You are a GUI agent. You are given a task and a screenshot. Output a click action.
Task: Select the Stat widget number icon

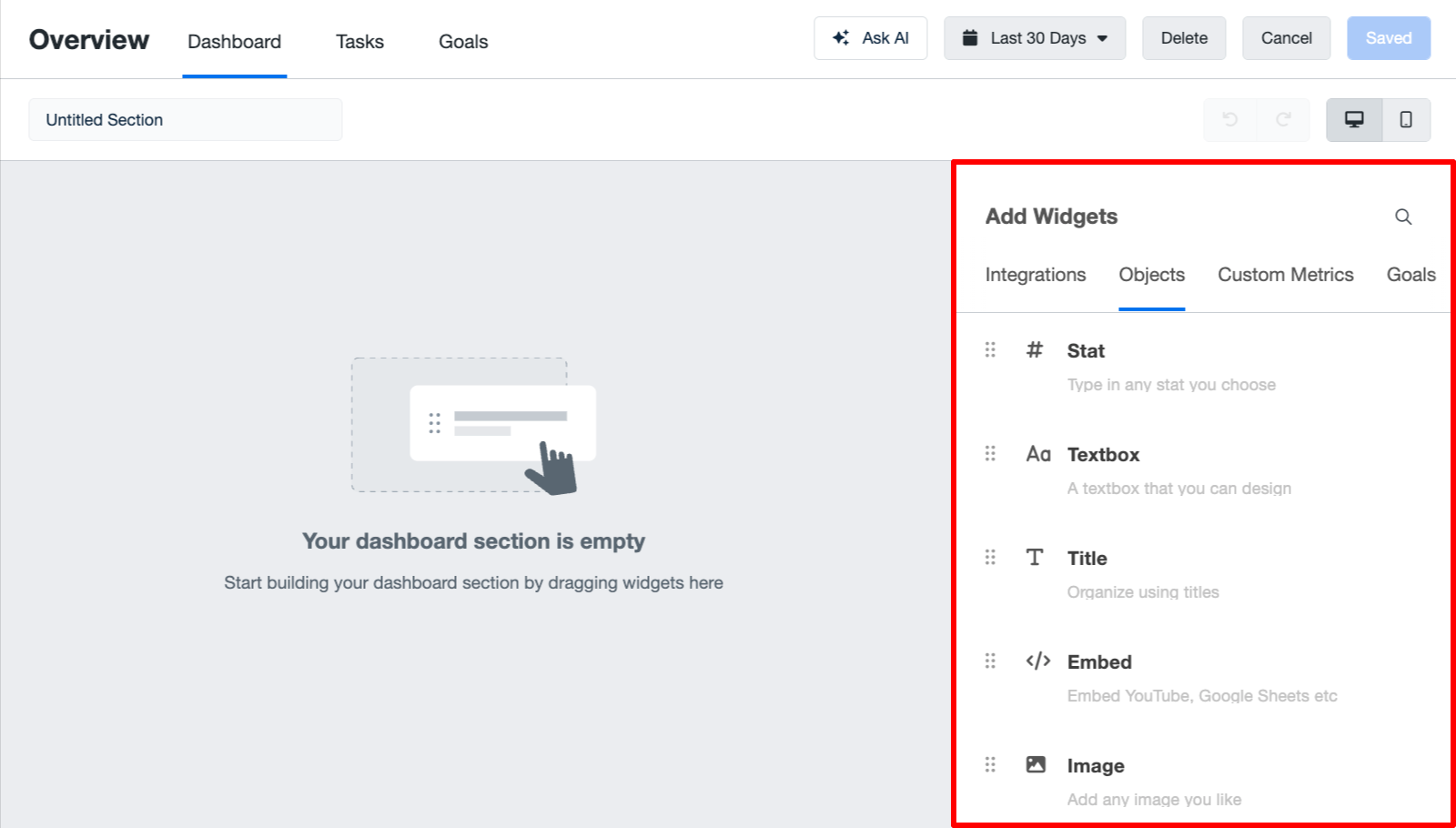pyautogui.click(x=1035, y=349)
